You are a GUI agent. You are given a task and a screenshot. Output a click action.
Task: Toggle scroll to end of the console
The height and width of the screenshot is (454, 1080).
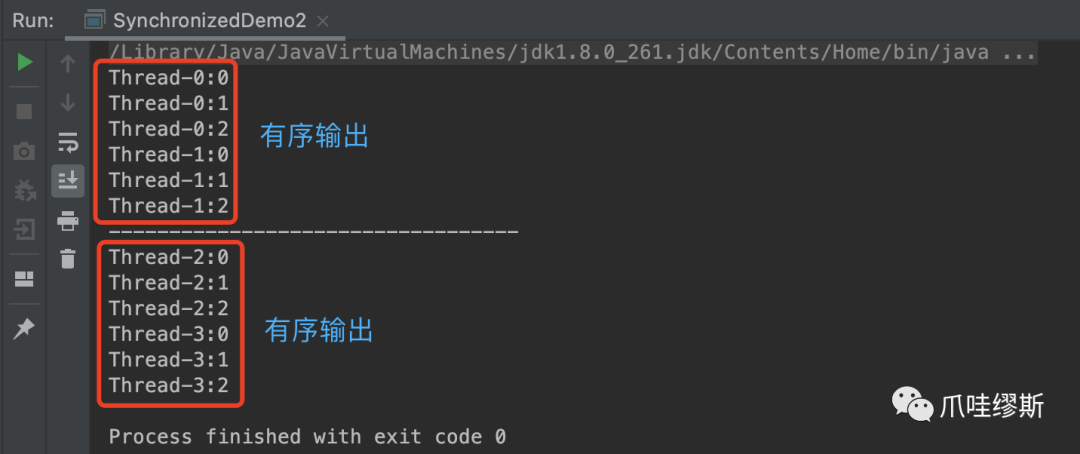[68, 181]
